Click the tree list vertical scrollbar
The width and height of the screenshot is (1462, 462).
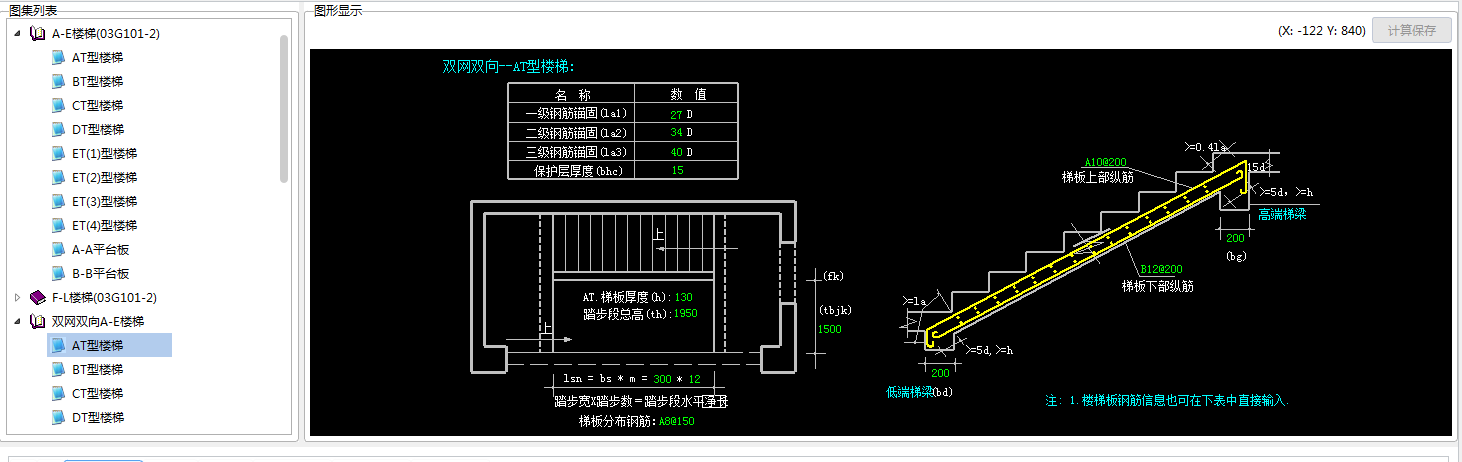click(284, 108)
